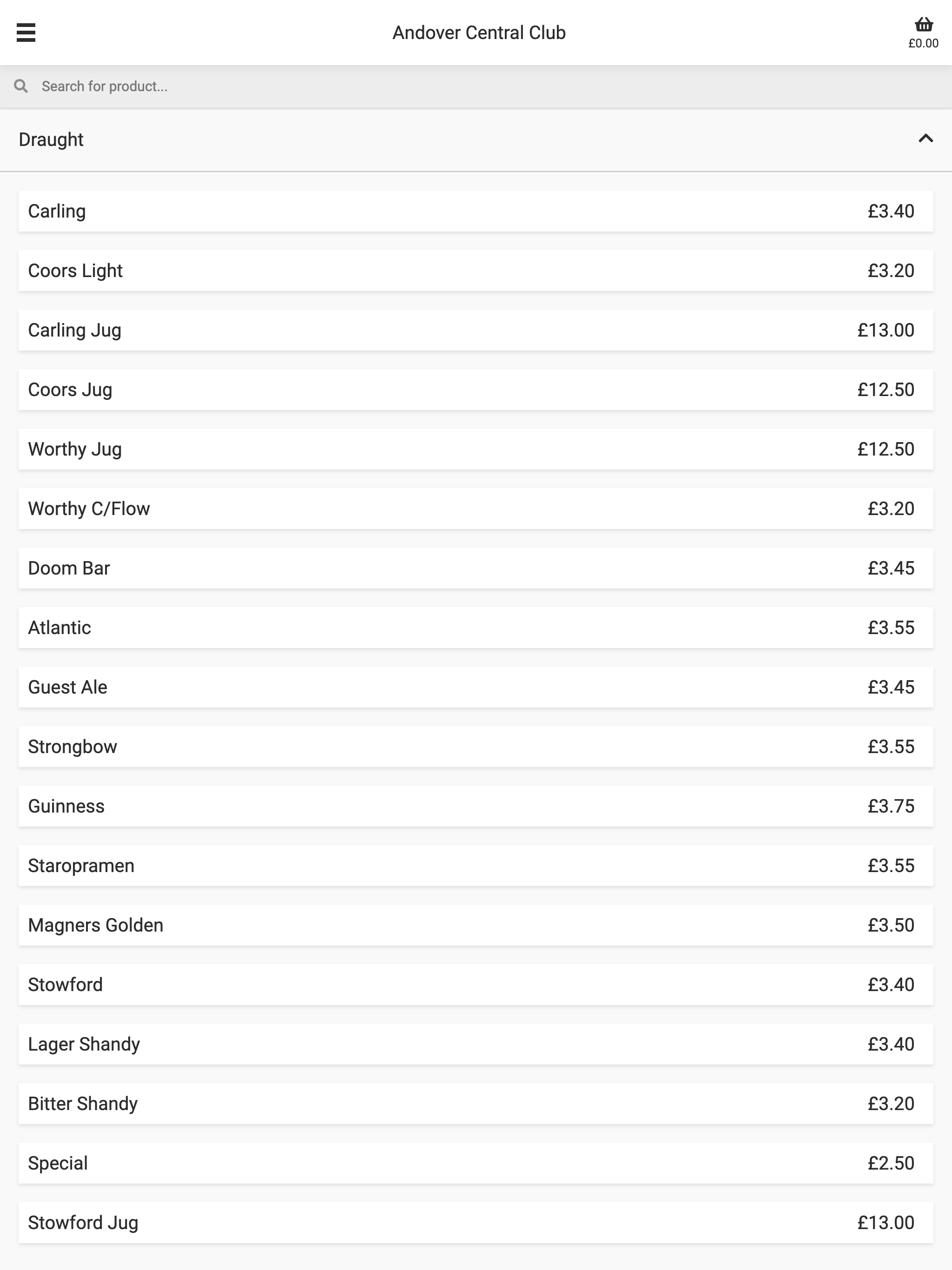Image resolution: width=952 pixels, height=1270 pixels.
Task: Select Staropramen
Action: 476,866
